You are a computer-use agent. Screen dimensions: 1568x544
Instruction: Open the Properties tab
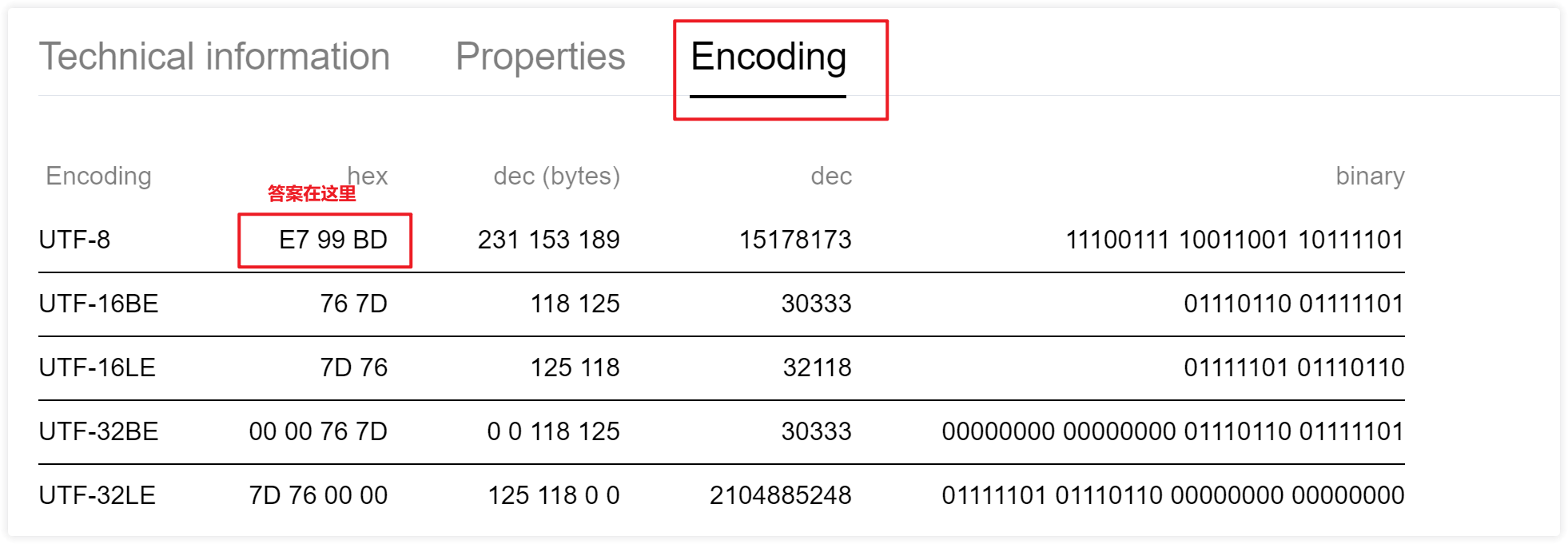540,57
